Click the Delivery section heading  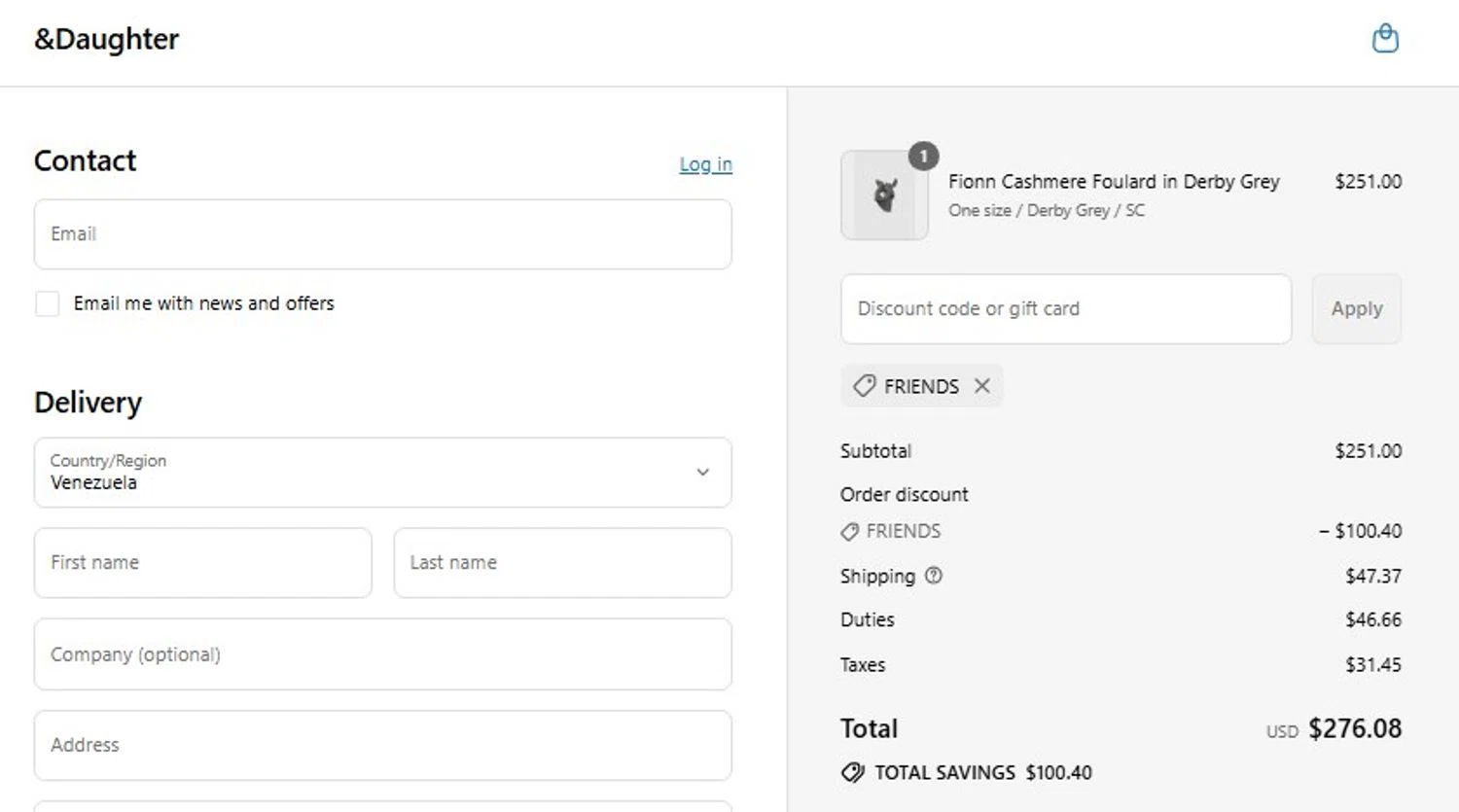(89, 403)
